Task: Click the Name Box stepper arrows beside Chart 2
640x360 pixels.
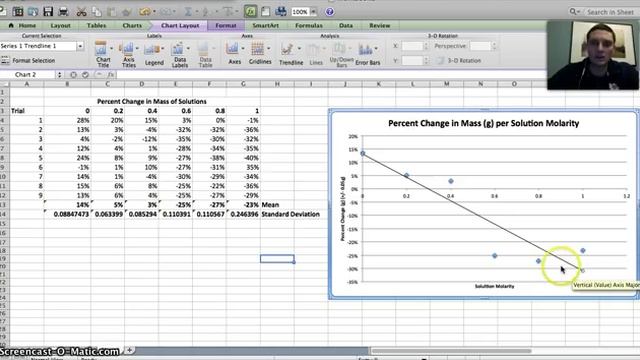Action: click(x=60, y=75)
